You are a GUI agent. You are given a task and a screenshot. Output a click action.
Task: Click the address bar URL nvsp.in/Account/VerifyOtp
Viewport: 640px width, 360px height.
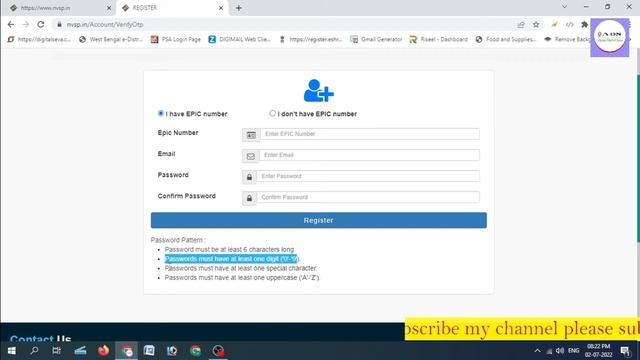pyautogui.click(x=105, y=24)
